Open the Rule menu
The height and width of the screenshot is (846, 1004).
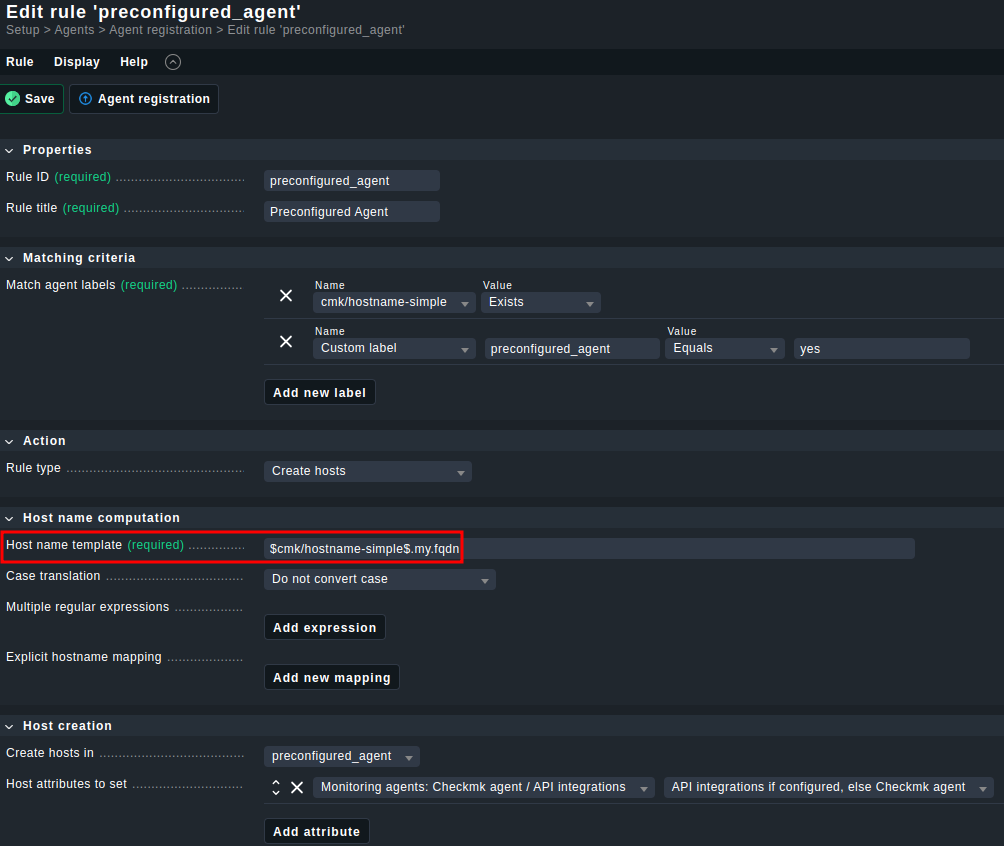(x=20, y=62)
